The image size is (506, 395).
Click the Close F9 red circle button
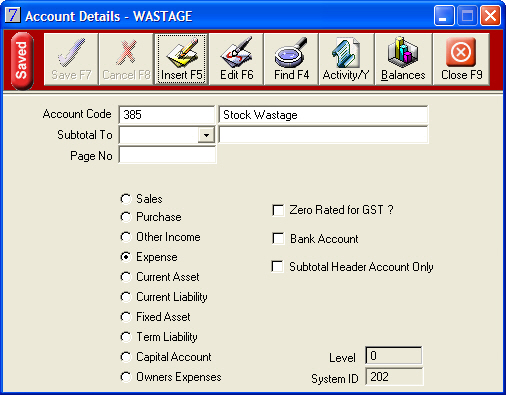coord(462,59)
